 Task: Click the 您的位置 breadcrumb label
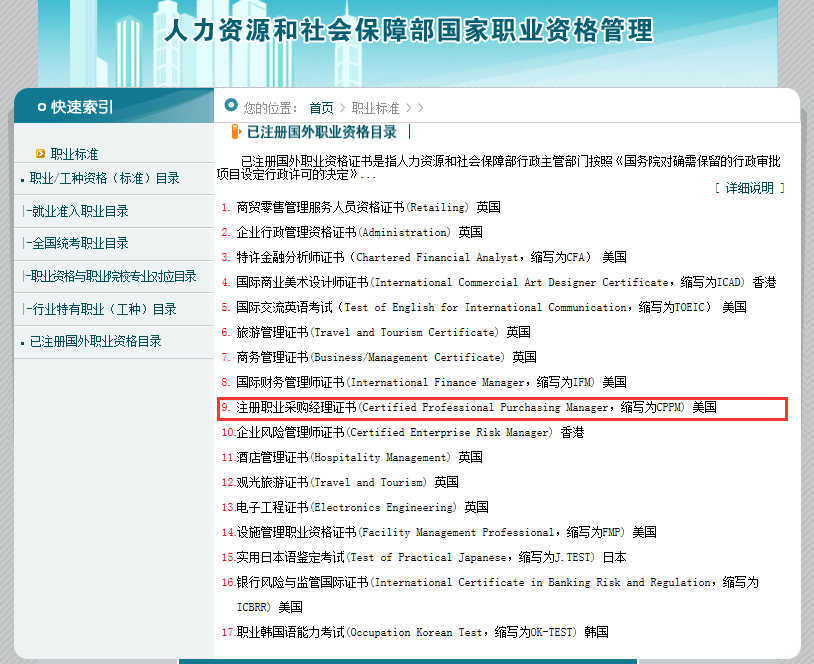pyautogui.click(x=270, y=108)
